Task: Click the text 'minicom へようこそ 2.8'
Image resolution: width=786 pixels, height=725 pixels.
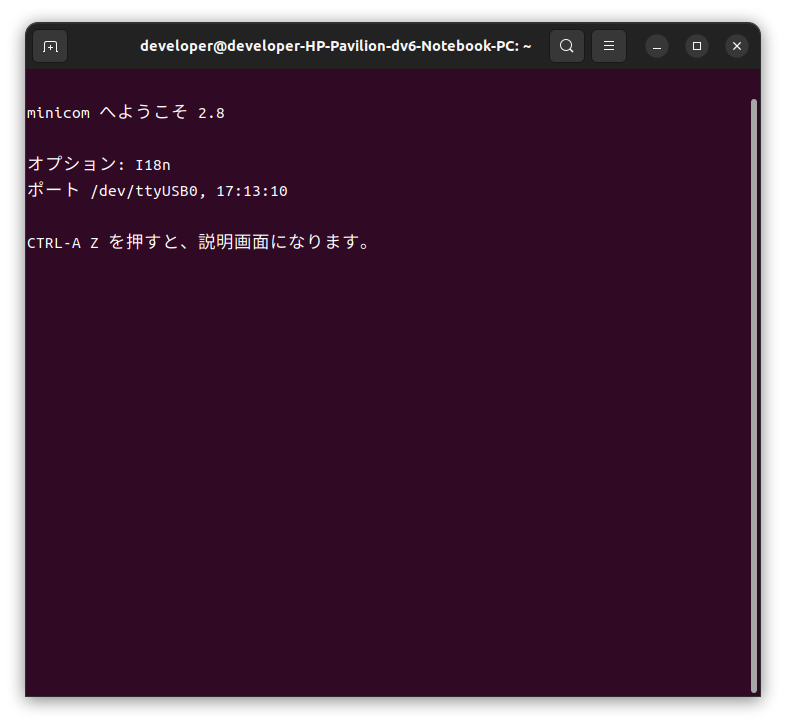Action: pos(126,112)
